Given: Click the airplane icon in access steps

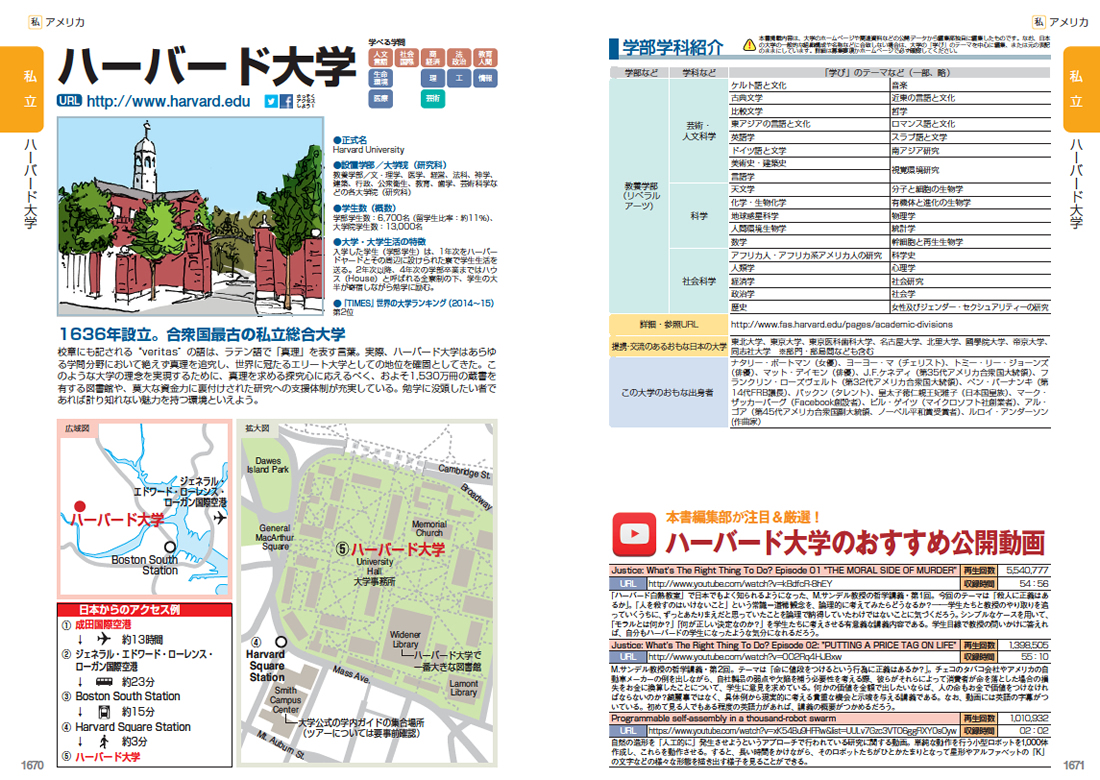Looking at the screenshot, I should [x=101, y=640].
